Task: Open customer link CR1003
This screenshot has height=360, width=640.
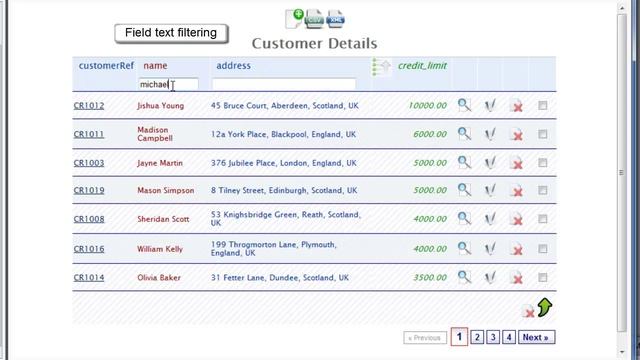Action: tap(89, 163)
